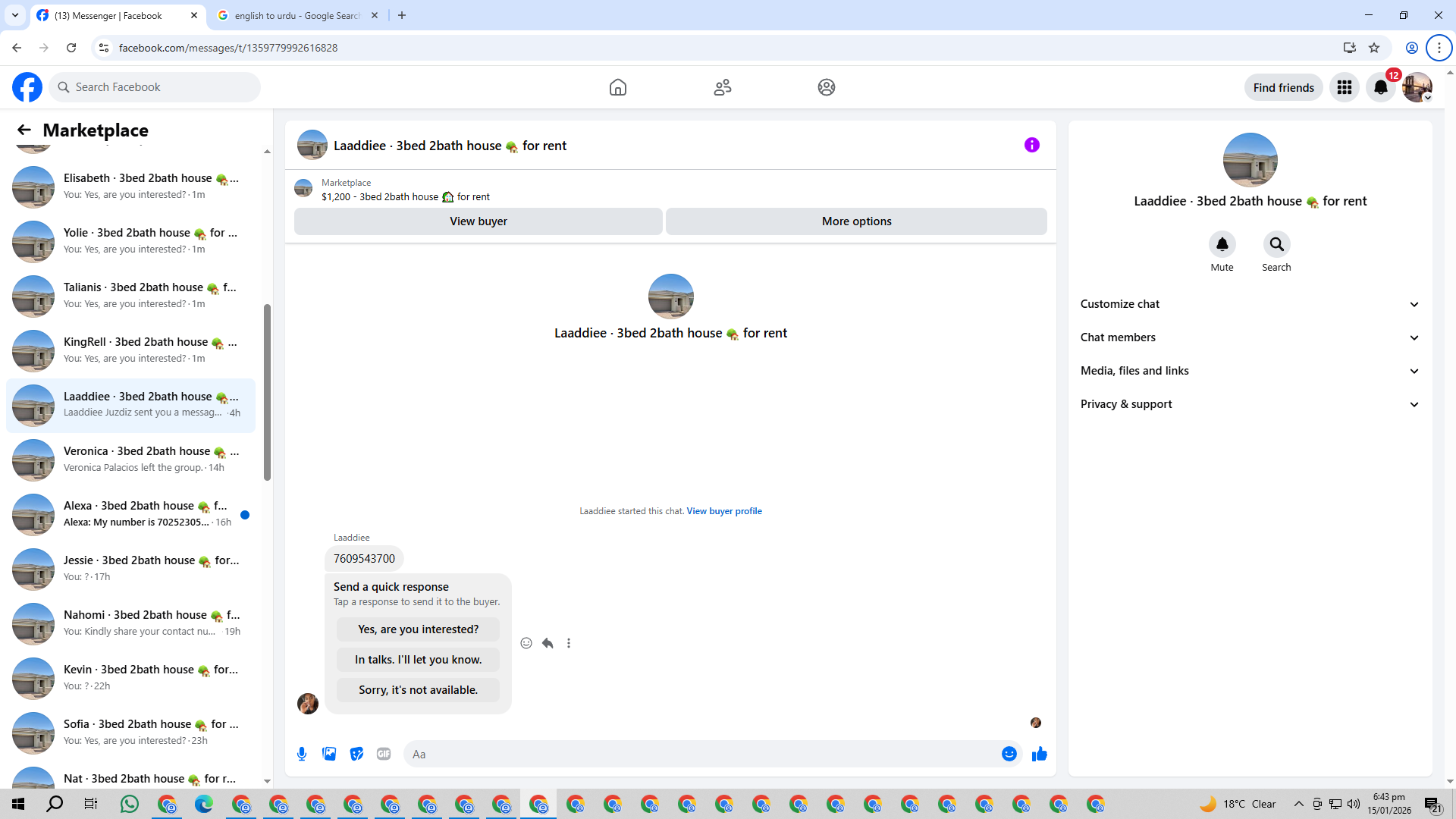1456x819 pixels.
Task: Send a thumbs-up like
Action: point(1039,754)
